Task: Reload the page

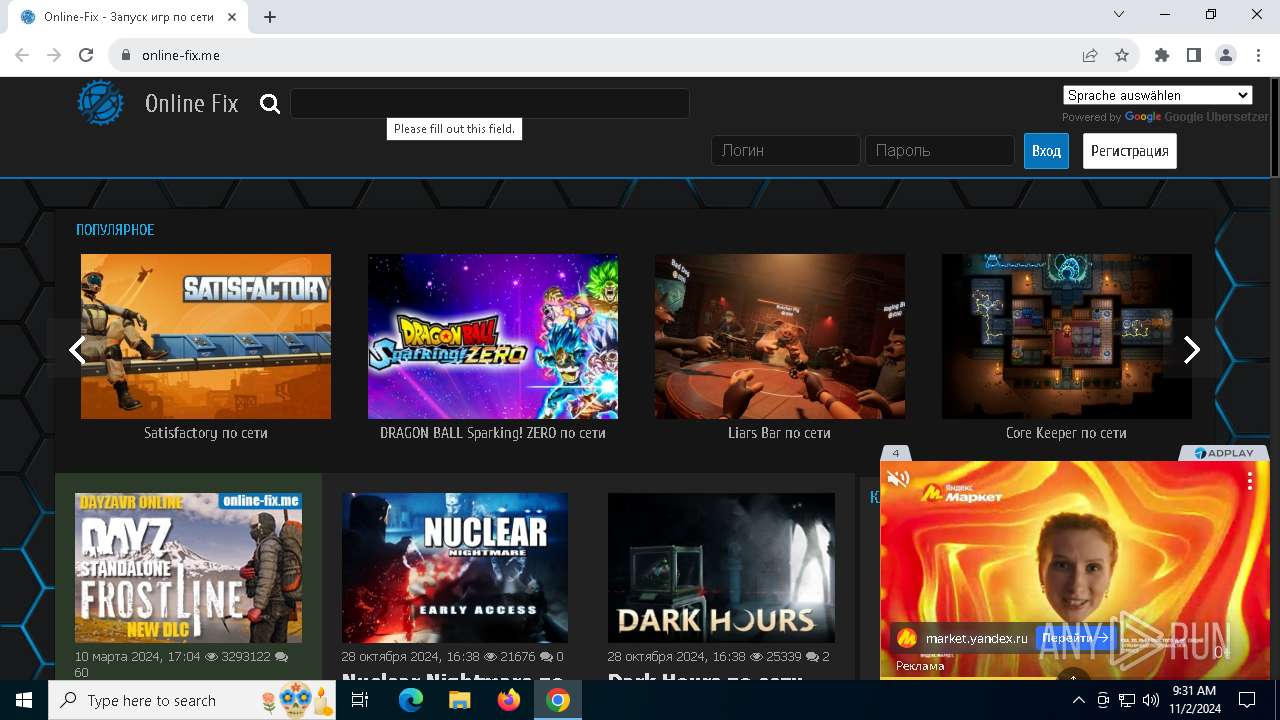Action: [86, 55]
